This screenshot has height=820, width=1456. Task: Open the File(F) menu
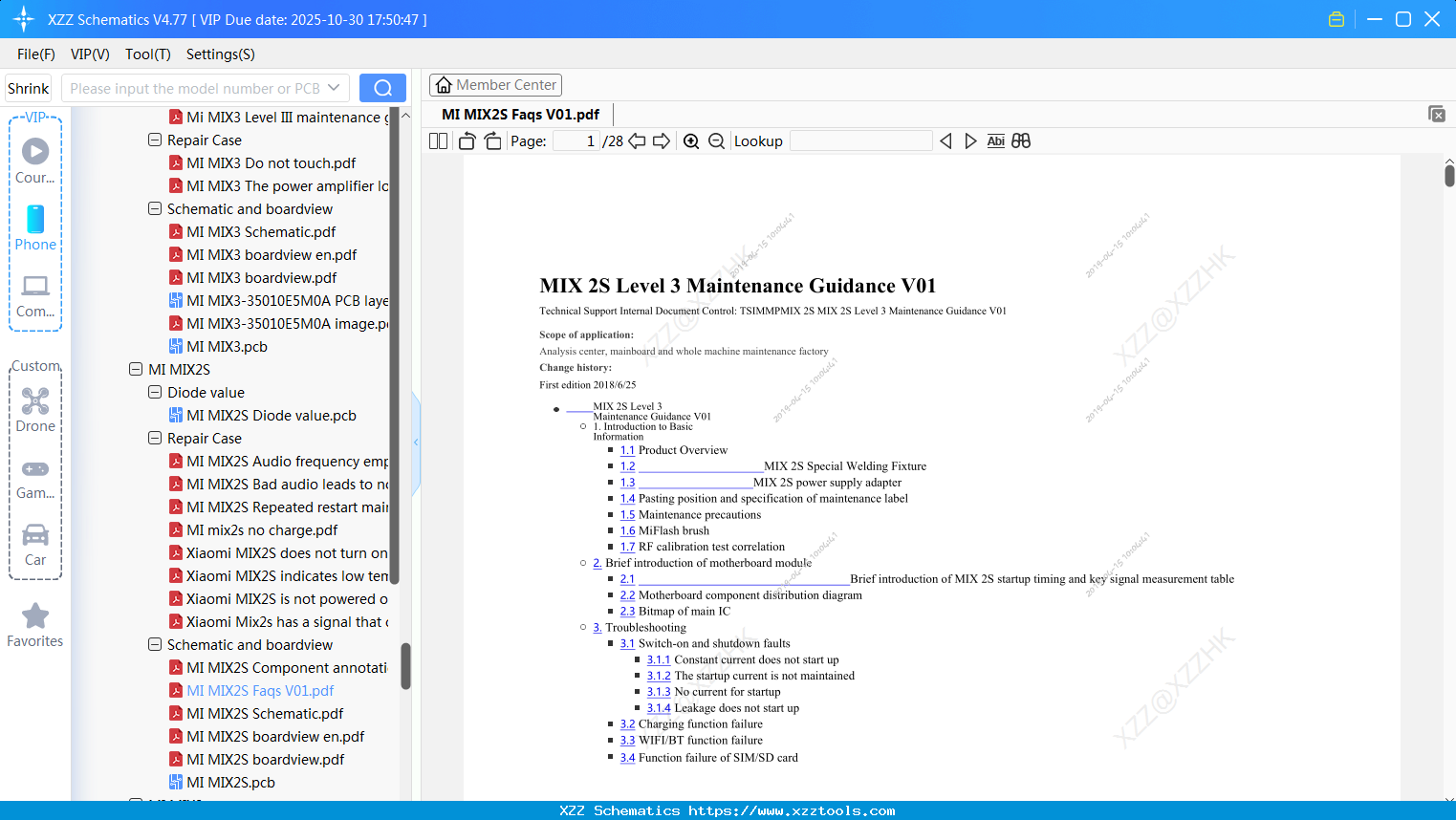coord(36,54)
